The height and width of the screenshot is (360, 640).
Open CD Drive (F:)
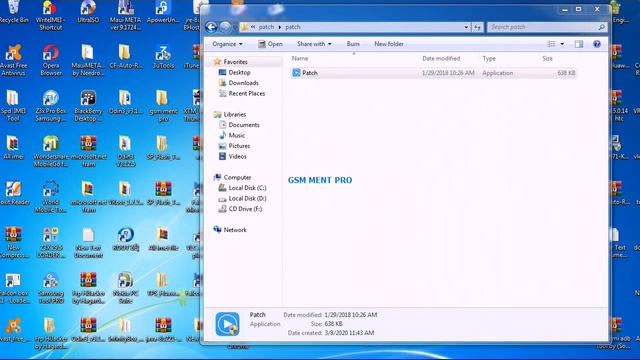[245, 209]
